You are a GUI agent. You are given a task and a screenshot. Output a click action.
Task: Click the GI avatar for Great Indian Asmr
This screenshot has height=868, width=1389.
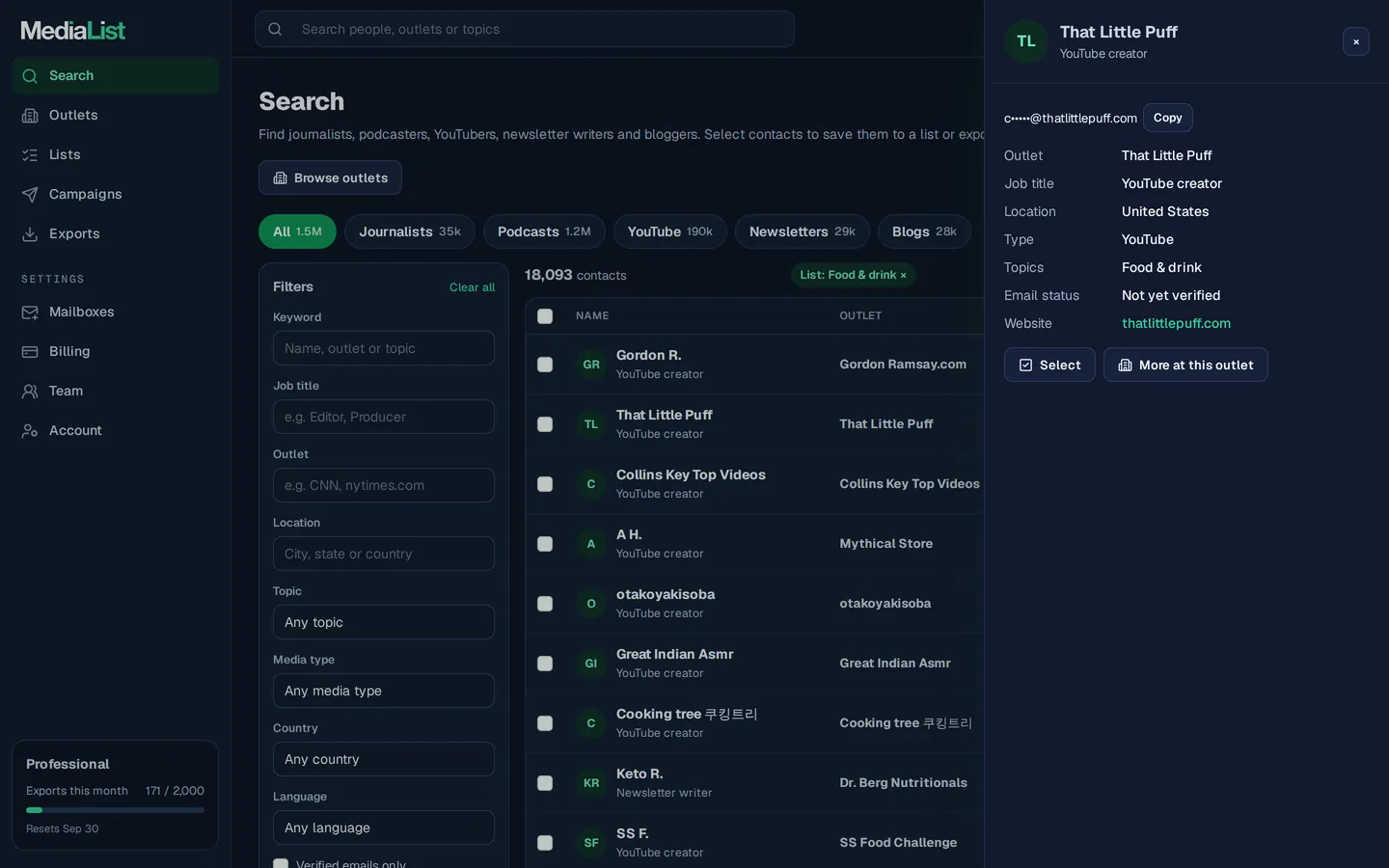[x=591, y=664]
